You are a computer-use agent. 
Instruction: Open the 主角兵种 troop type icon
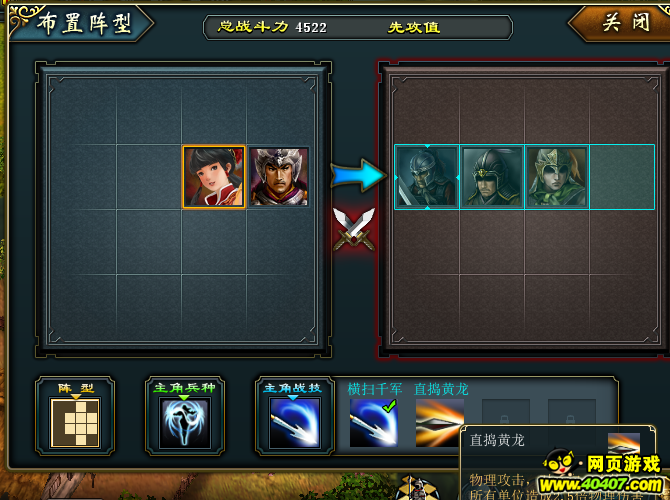pyautogui.click(x=185, y=423)
